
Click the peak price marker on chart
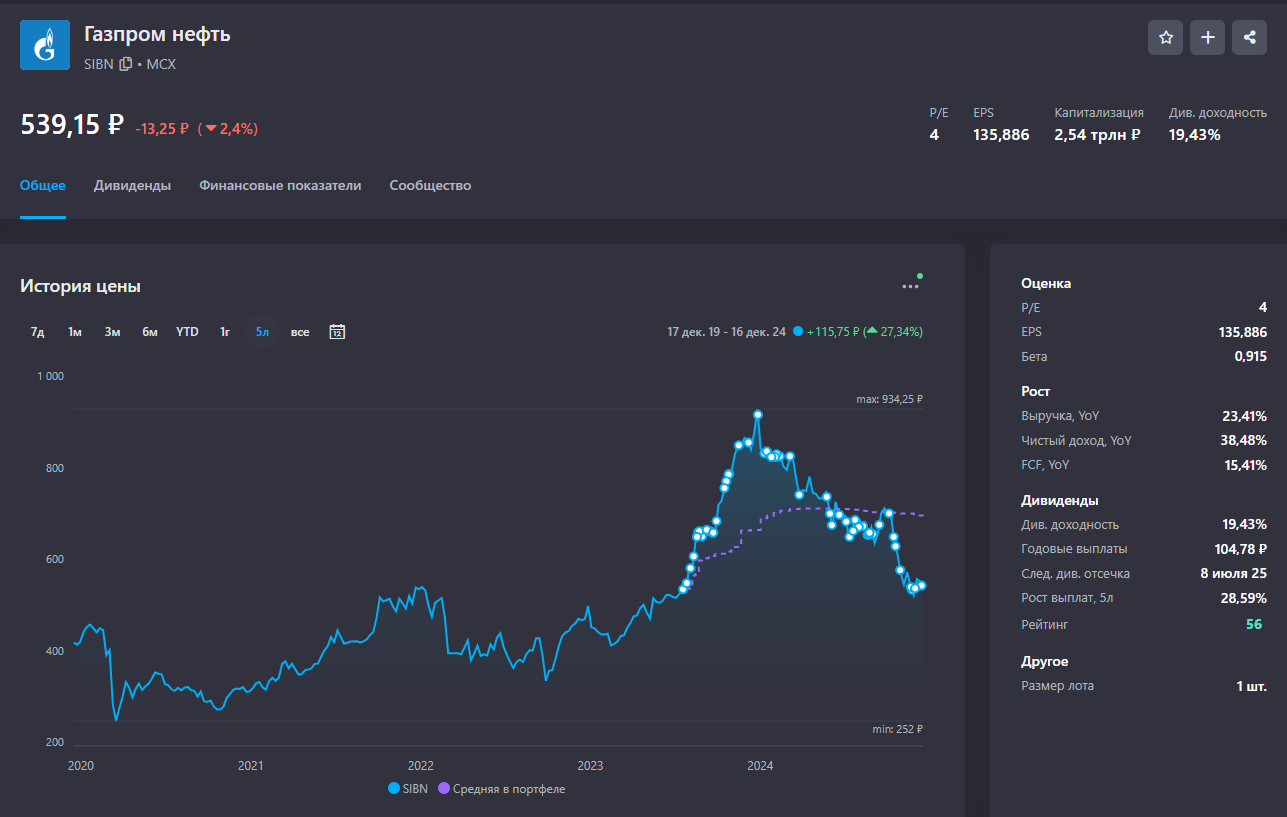tap(758, 414)
